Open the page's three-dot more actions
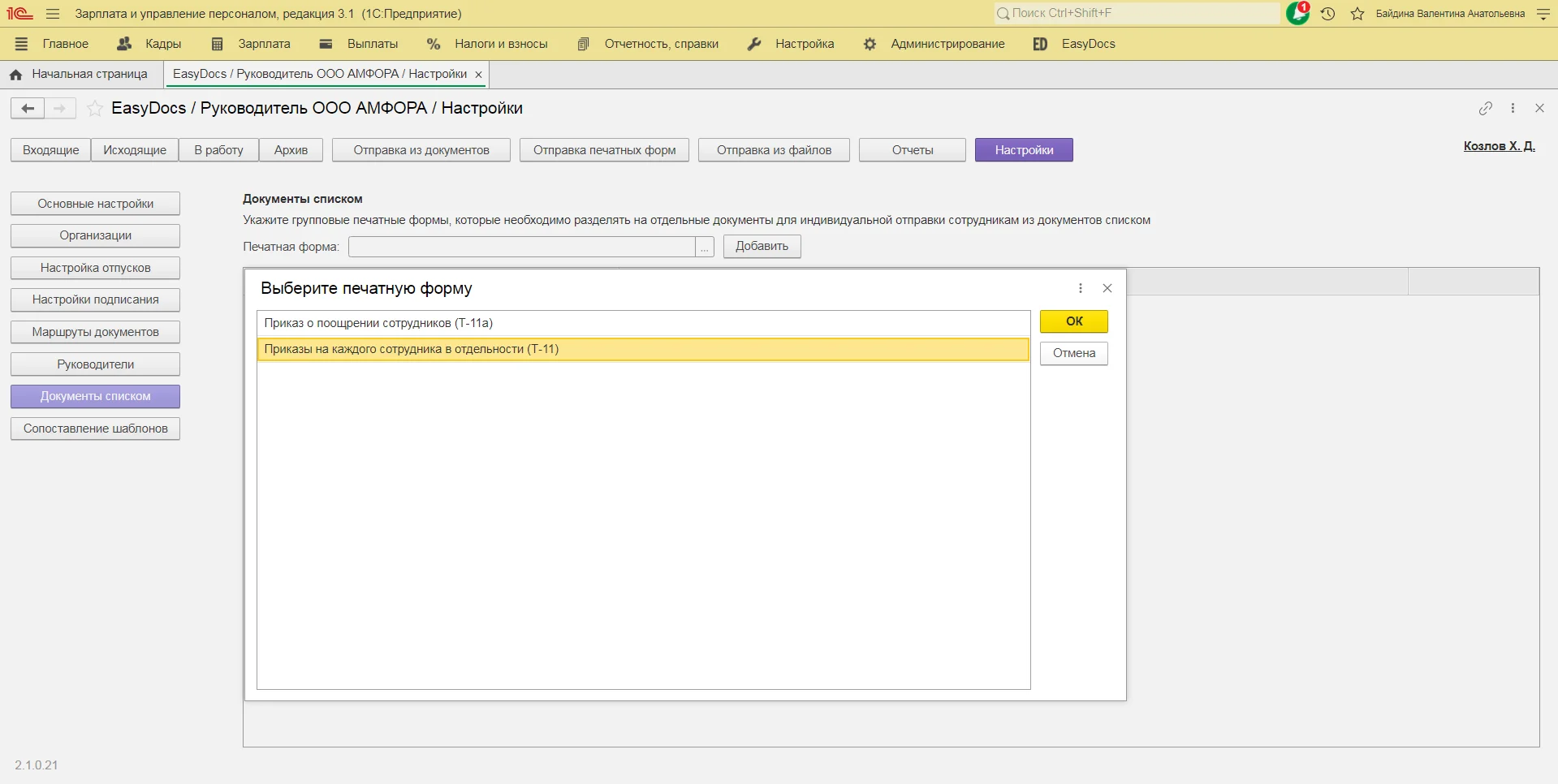Image resolution: width=1558 pixels, height=784 pixels. pos(1513,108)
